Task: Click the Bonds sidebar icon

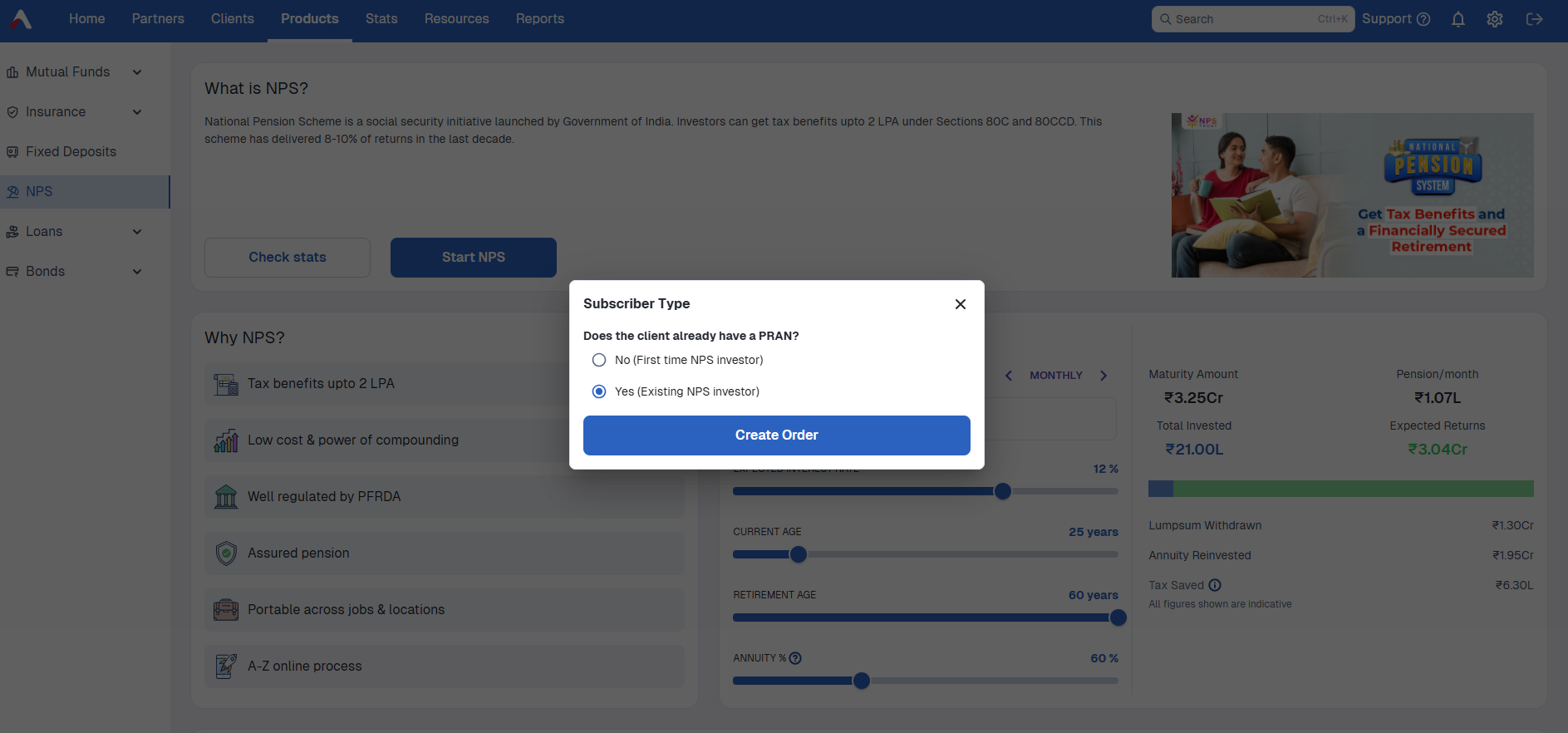Action: point(12,272)
